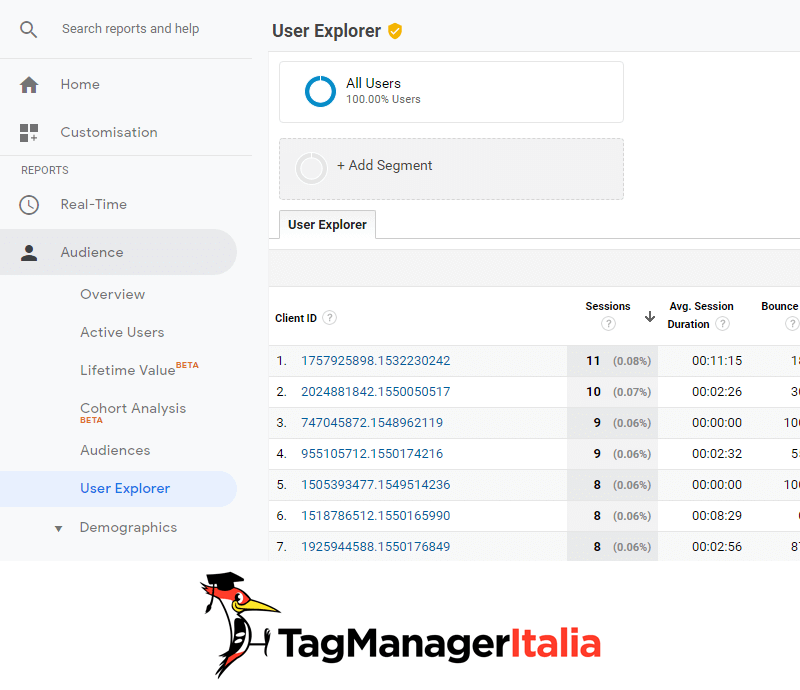
Task: Open client ID 1757925898.1532230242
Action: (x=376, y=361)
